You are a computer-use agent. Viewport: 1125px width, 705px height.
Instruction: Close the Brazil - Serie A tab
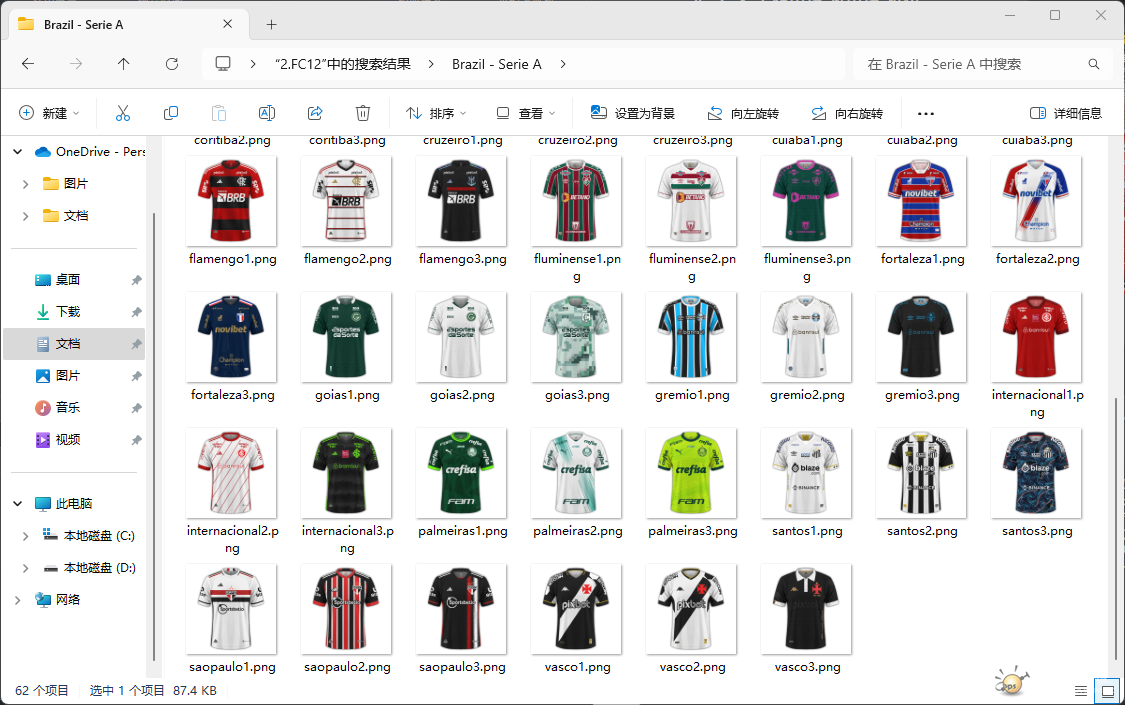pos(227,24)
